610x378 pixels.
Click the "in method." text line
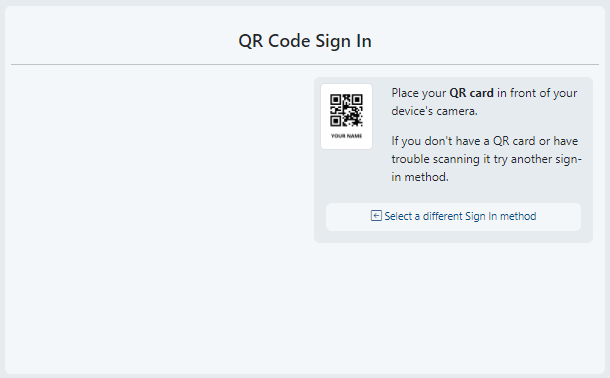420,177
